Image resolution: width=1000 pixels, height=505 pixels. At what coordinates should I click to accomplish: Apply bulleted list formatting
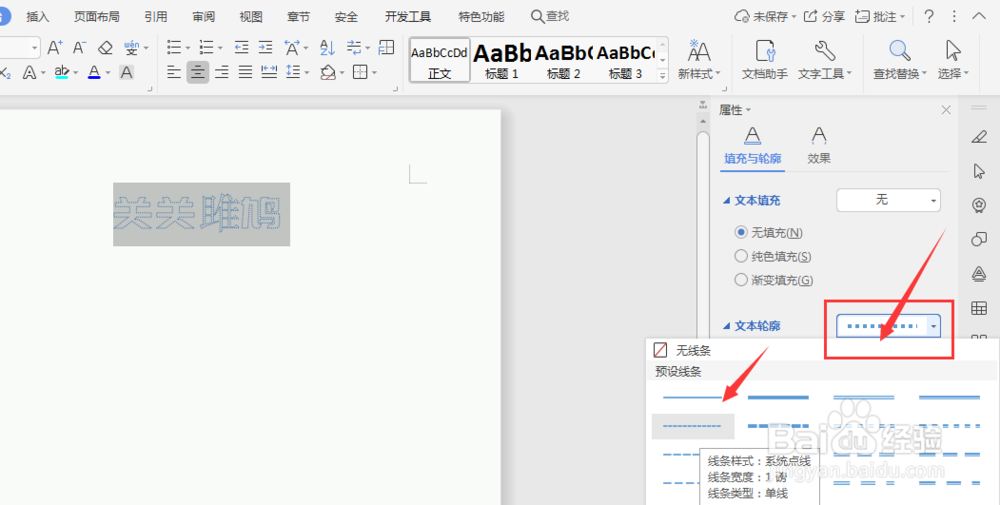tap(174, 47)
